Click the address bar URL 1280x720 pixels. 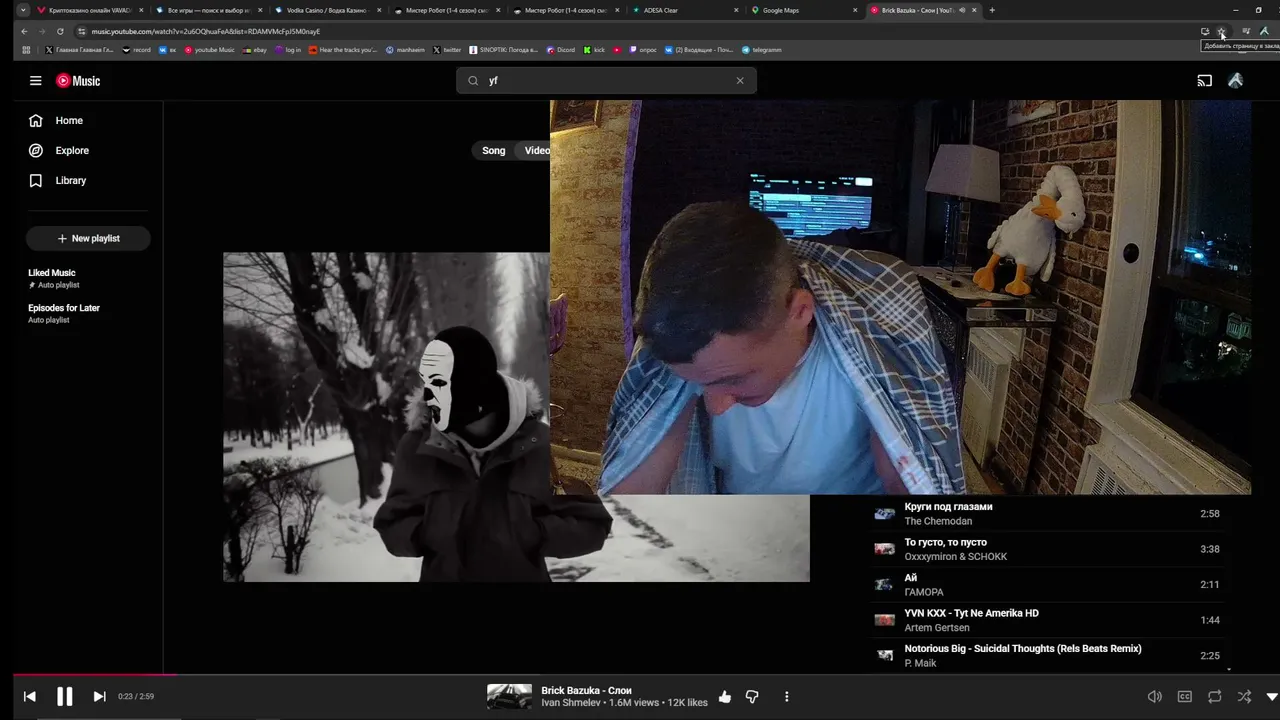[x=206, y=31]
